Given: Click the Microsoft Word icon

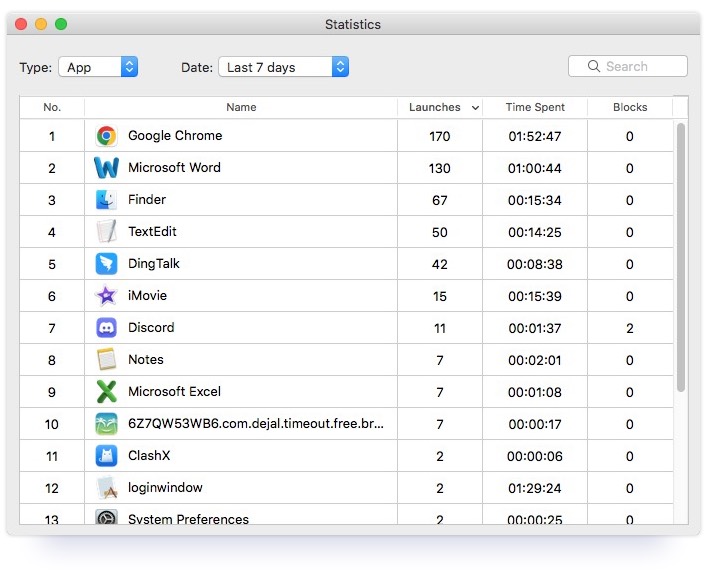Looking at the screenshot, I should click(x=107, y=168).
